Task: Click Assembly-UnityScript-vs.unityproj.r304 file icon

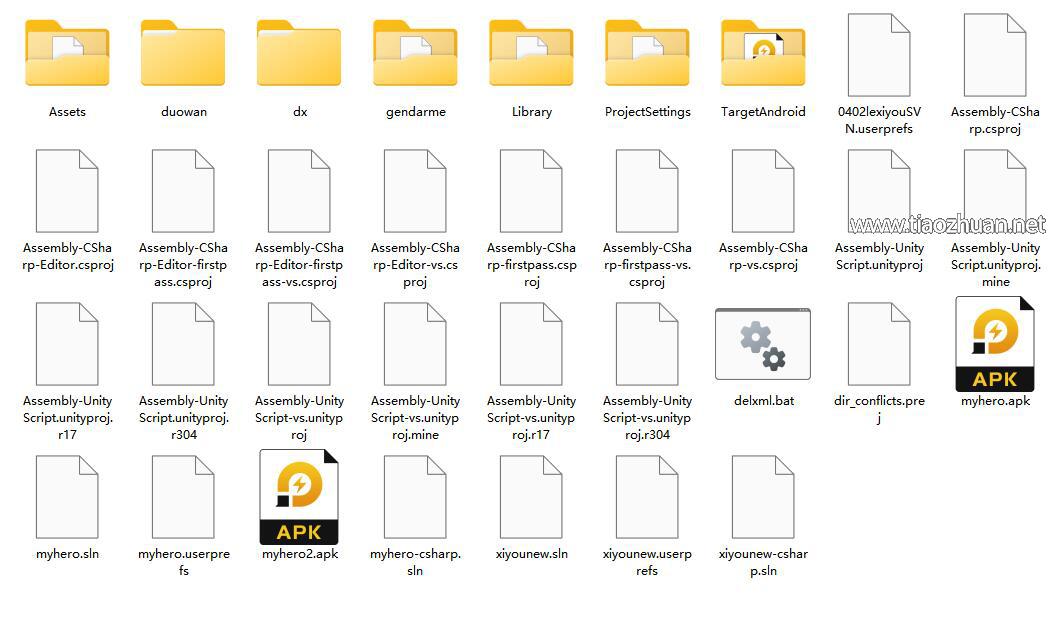Action: [x=647, y=344]
